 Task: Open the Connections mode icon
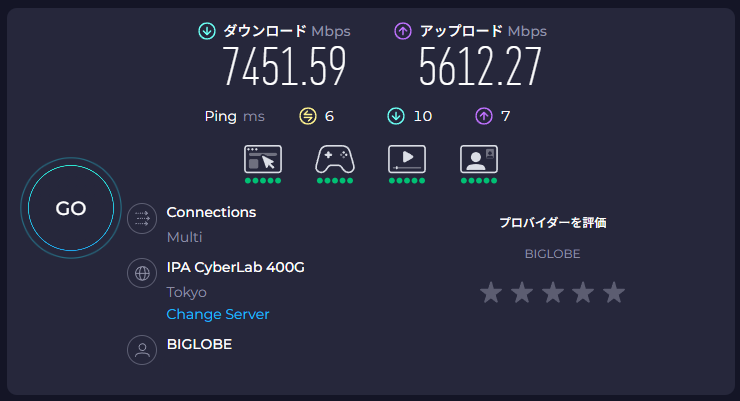tap(142, 218)
